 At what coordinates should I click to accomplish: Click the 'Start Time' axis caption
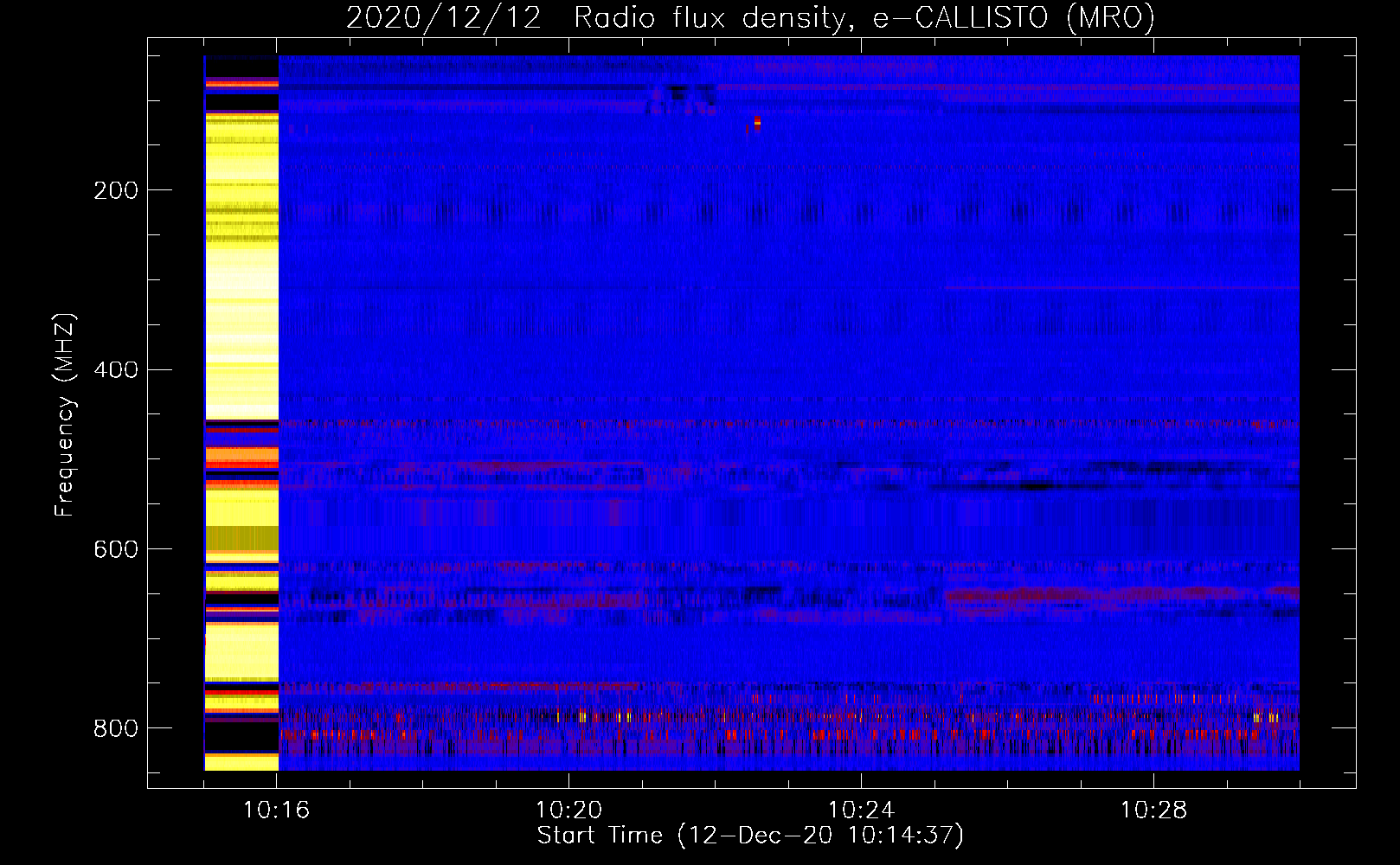[750, 836]
